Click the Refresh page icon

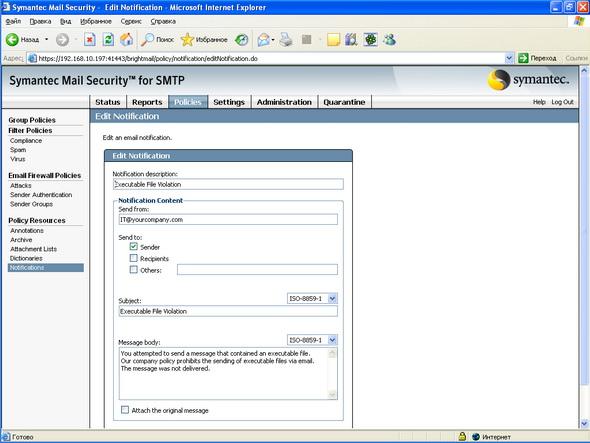pos(108,40)
